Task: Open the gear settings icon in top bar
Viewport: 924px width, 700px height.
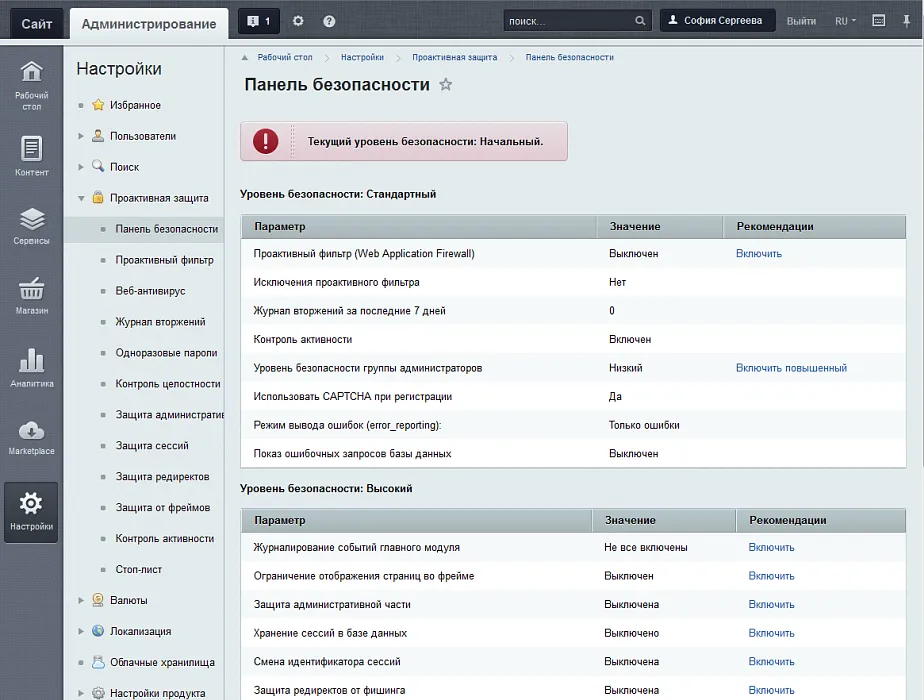Action: pyautogui.click(x=298, y=21)
